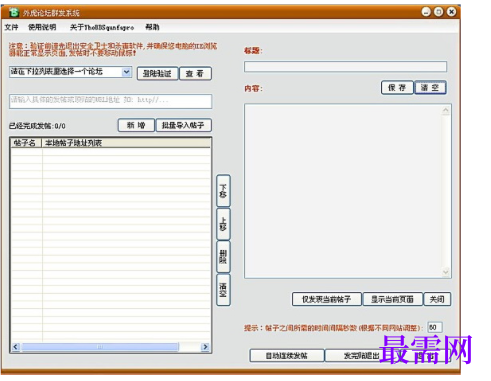Click the list's horizontal scrollbar left arrow
The width and height of the screenshot is (491, 381).
coord(16,347)
